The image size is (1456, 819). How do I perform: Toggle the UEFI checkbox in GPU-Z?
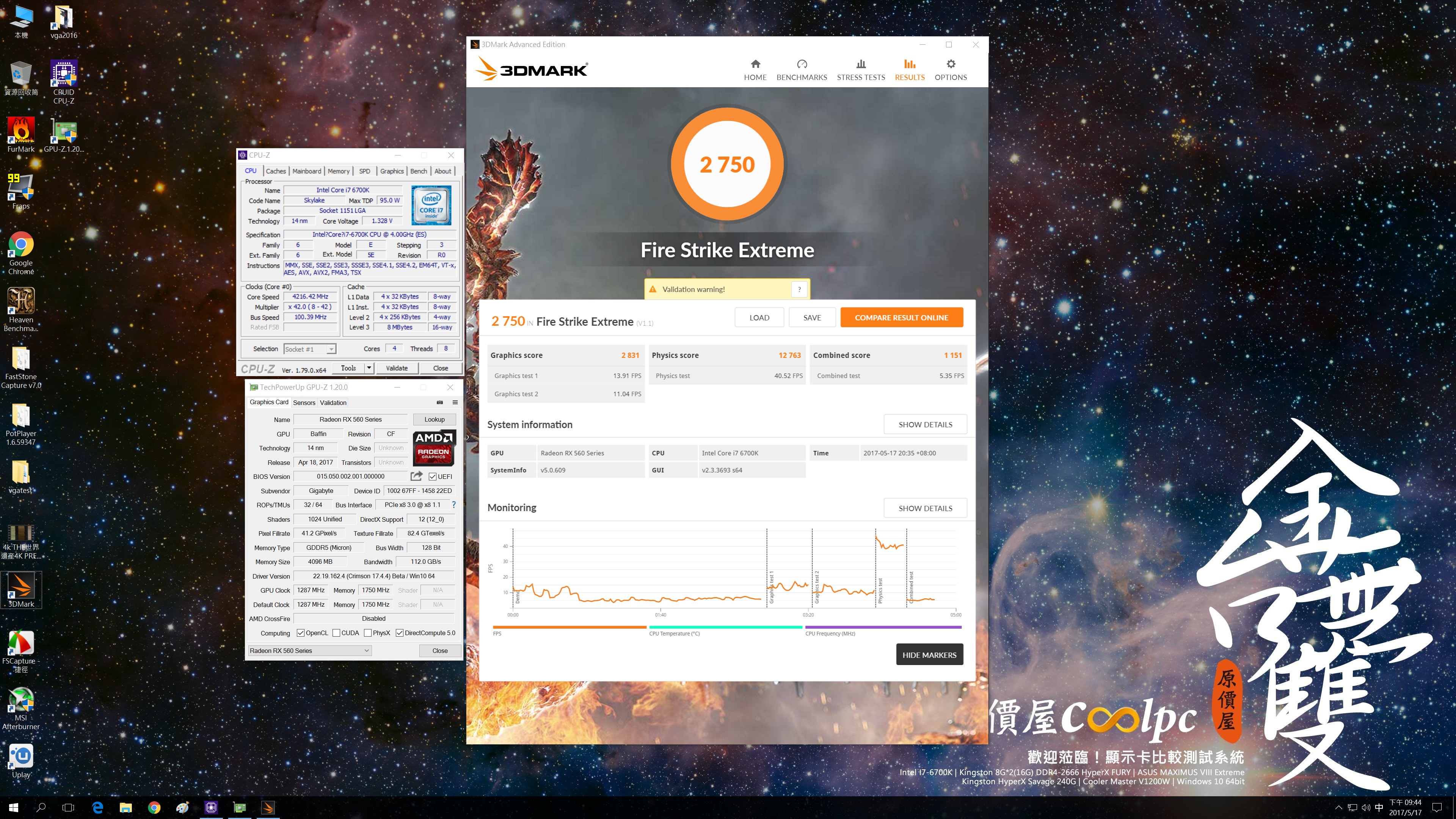coord(432,477)
